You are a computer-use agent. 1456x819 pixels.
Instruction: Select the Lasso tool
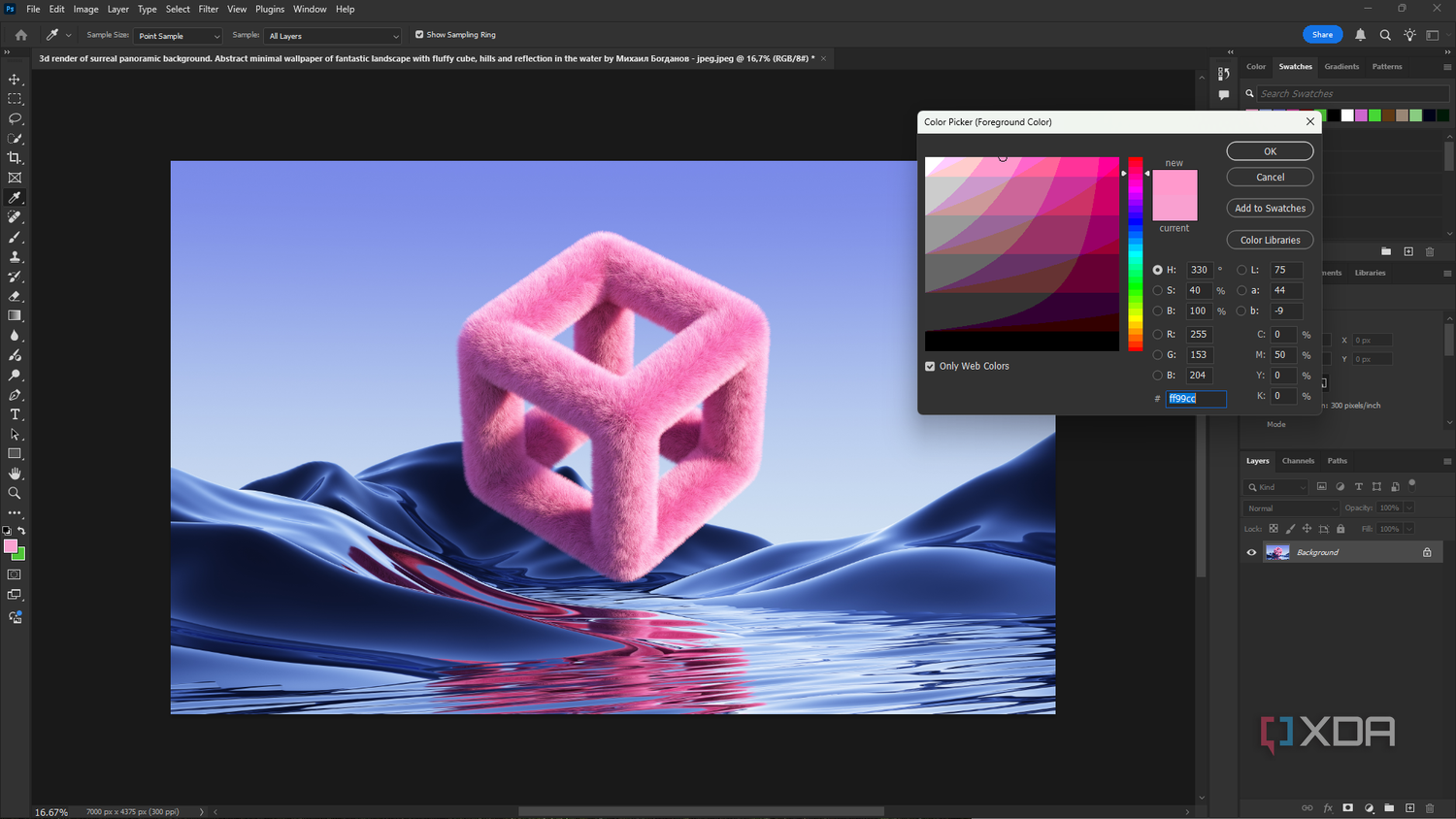coord(15,118)
